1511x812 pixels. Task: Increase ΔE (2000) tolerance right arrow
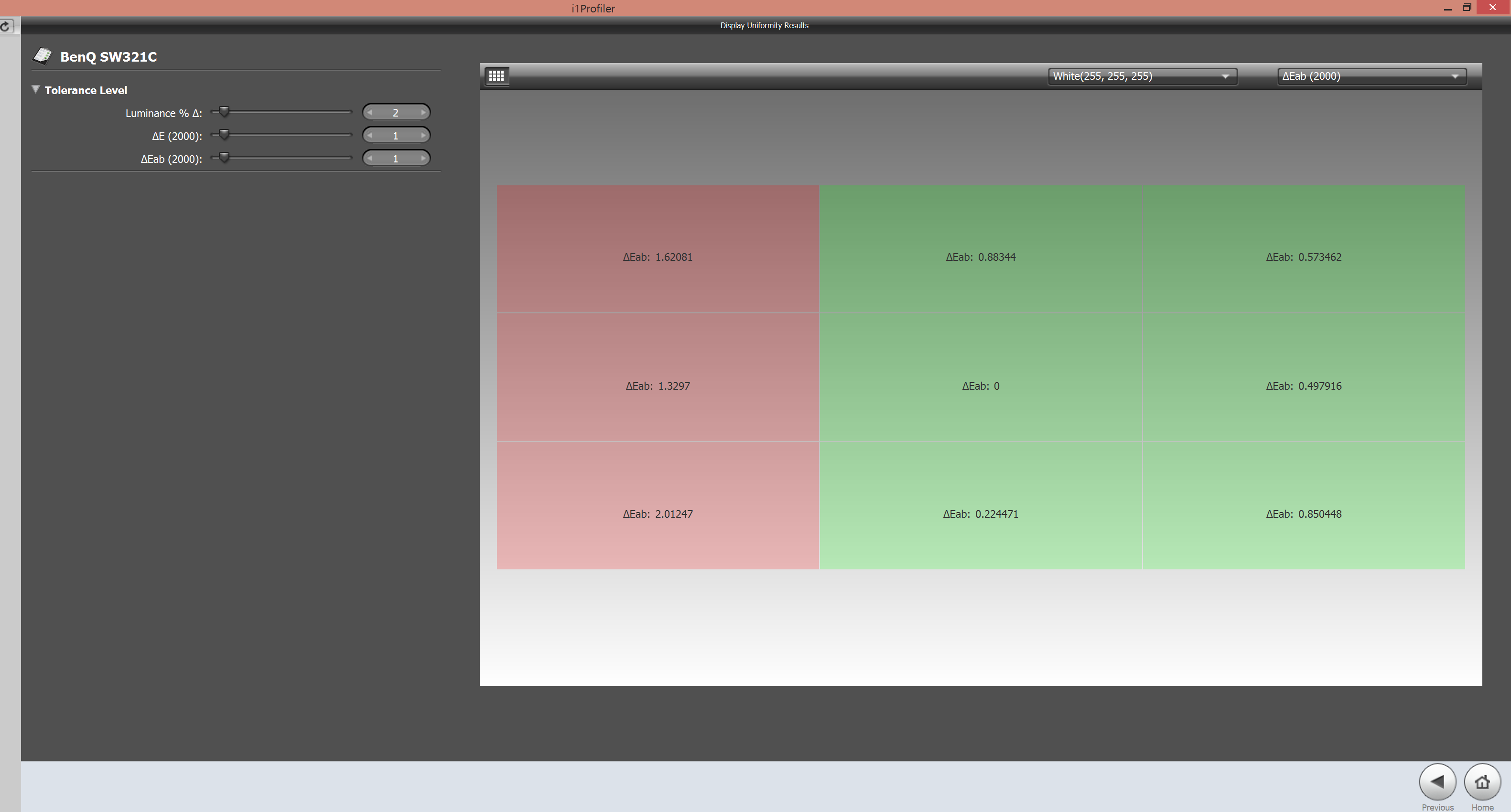point(423,136)
